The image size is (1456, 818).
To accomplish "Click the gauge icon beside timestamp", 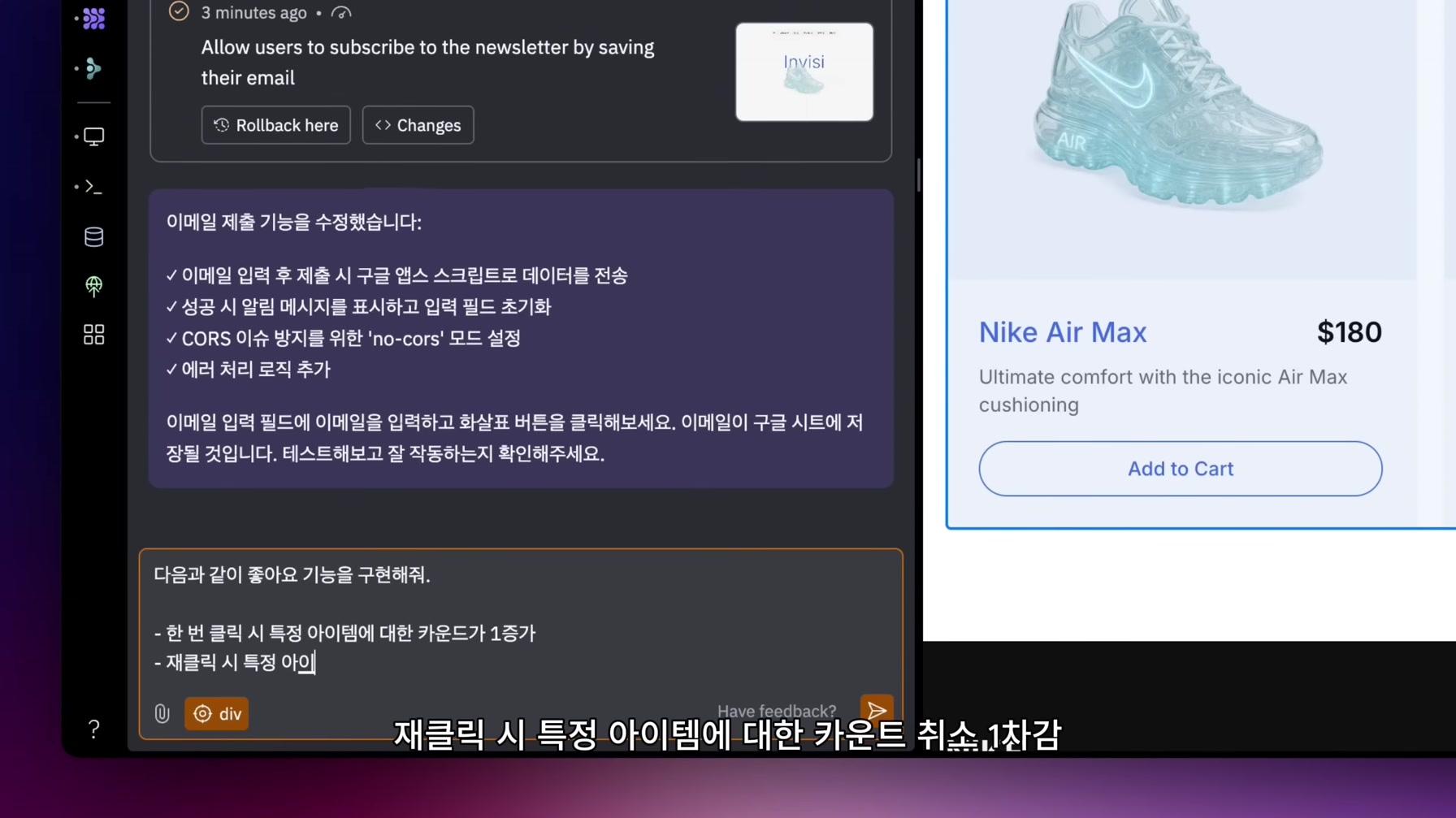I will [x=341, y=13].
